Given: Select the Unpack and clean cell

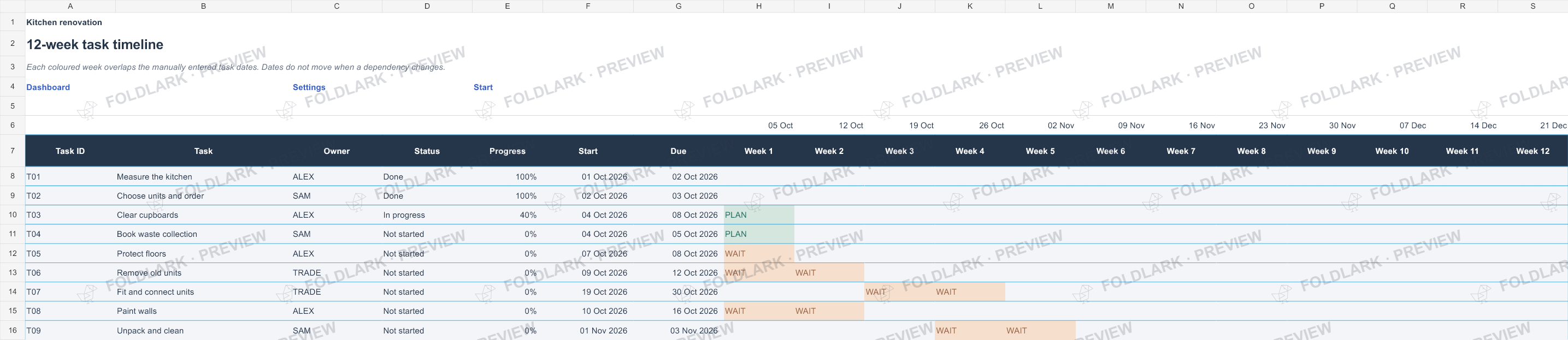Looking at the screenshot, I should coord(203,330).
